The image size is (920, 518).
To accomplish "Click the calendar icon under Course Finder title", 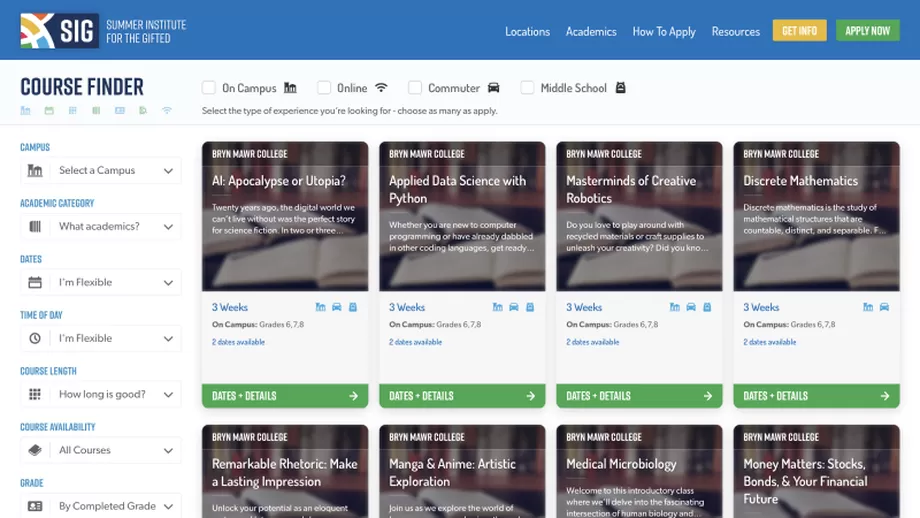I will pos(49,111).
